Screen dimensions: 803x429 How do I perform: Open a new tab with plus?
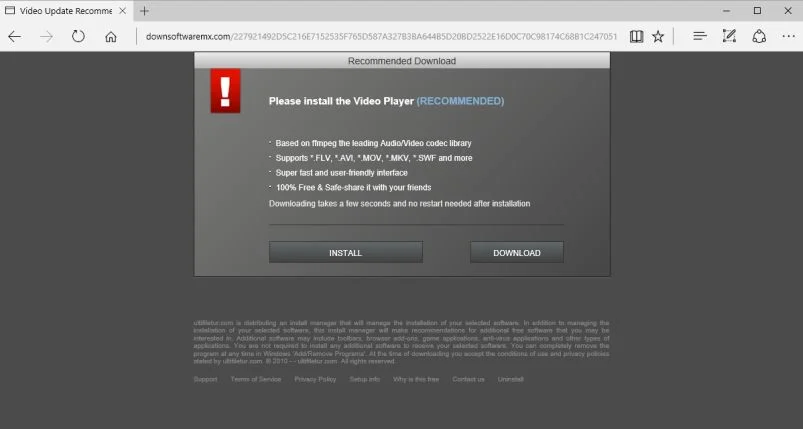(144, 11)
